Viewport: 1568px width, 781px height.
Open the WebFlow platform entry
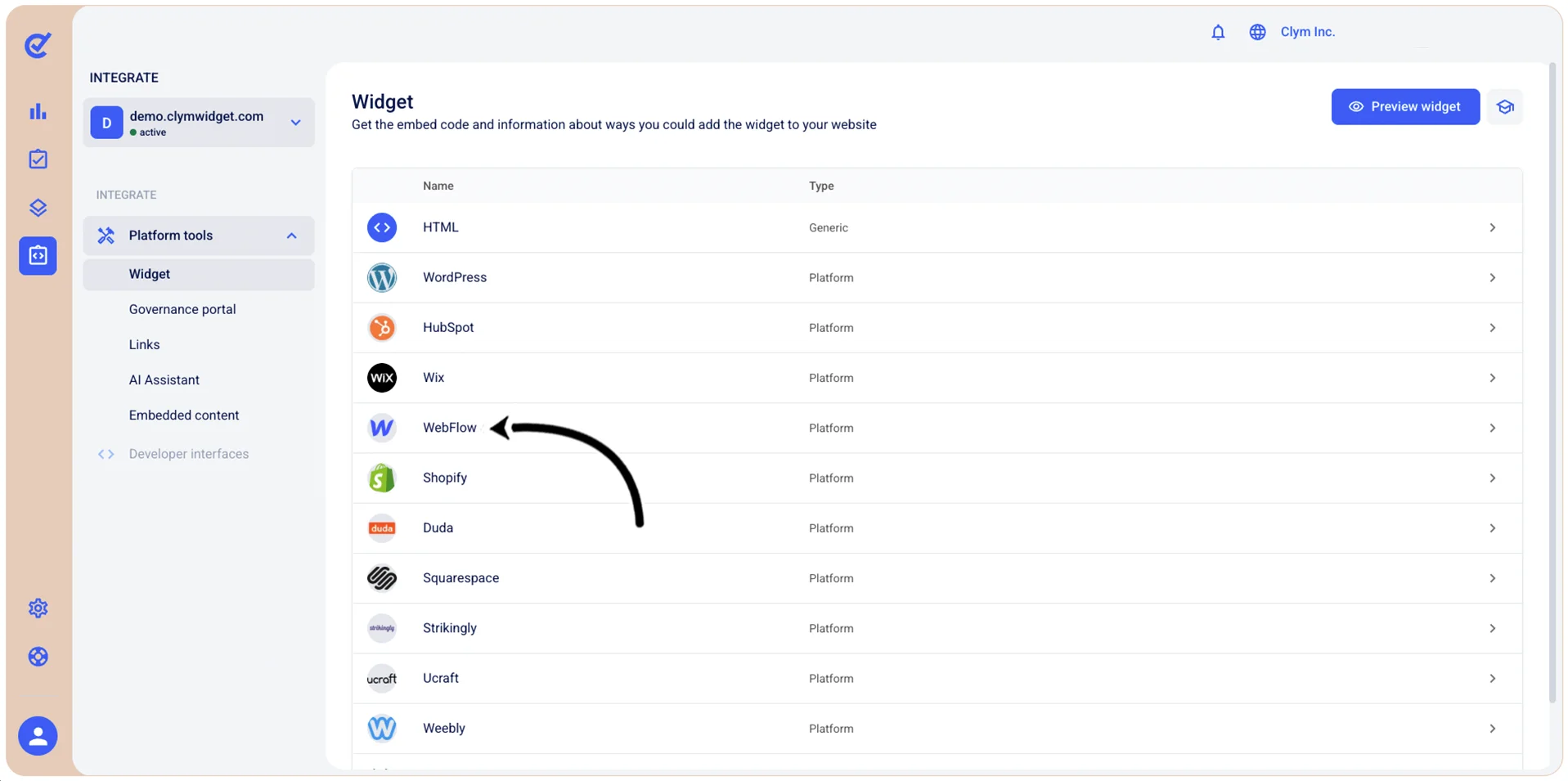(937, 428)
